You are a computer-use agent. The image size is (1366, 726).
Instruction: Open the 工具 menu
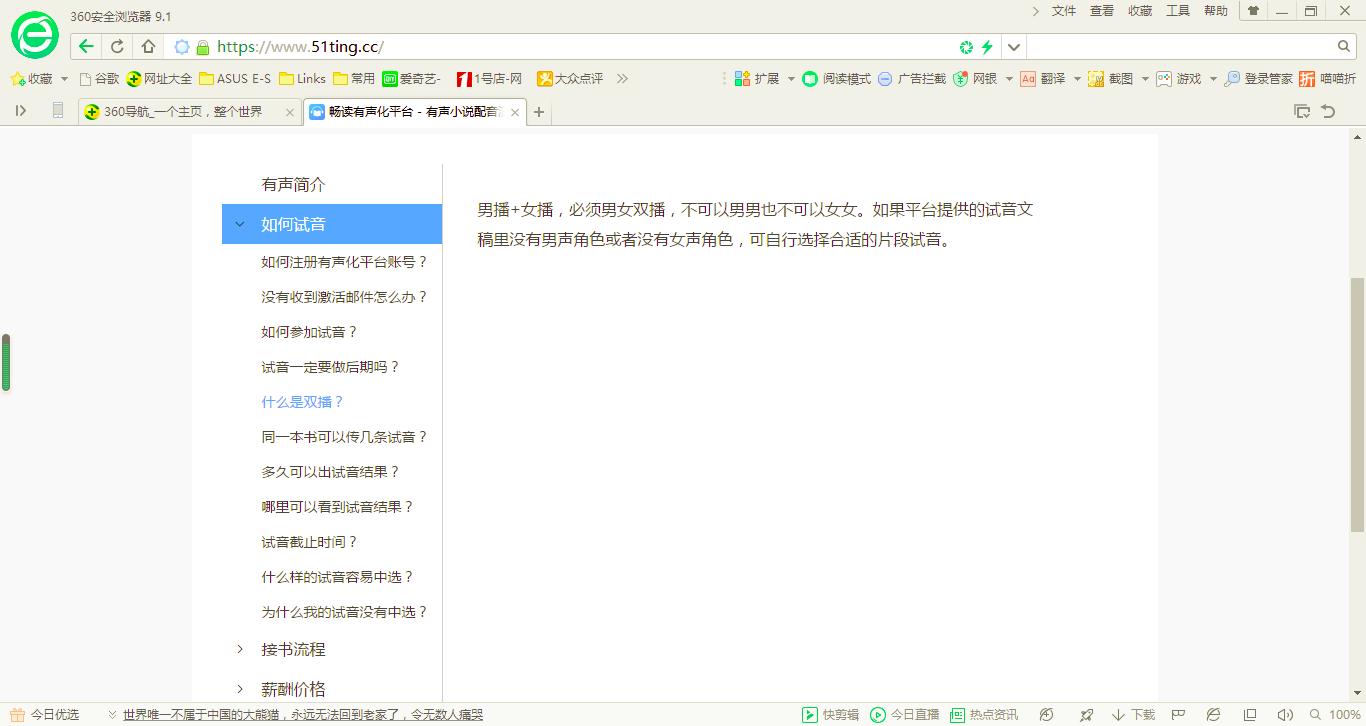pyautogui.click(x=1177, y=11)
